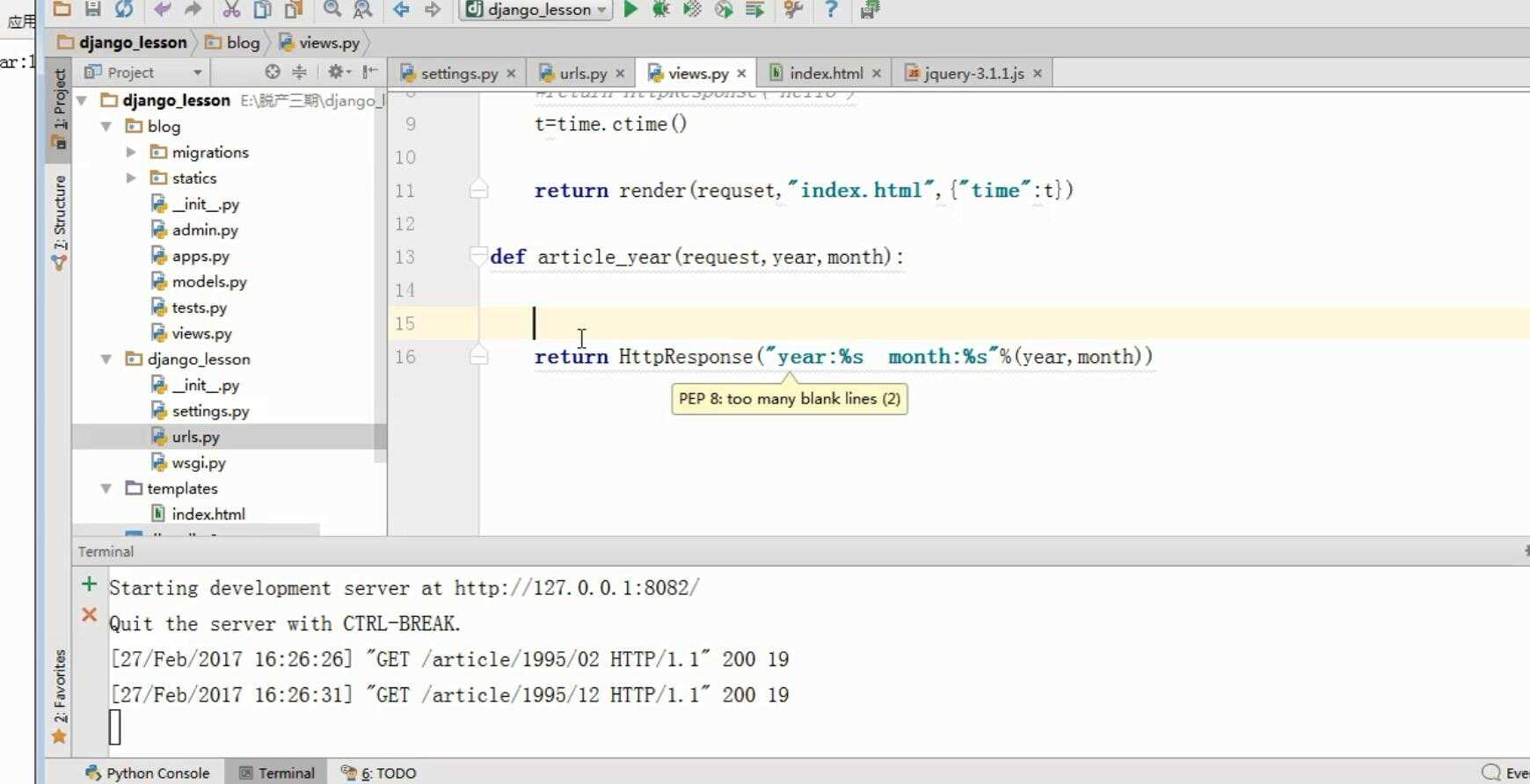Viewport: 1530px width, 784px height.
Task: Click the Copy icon in toolbar
Action: [262, 9]
